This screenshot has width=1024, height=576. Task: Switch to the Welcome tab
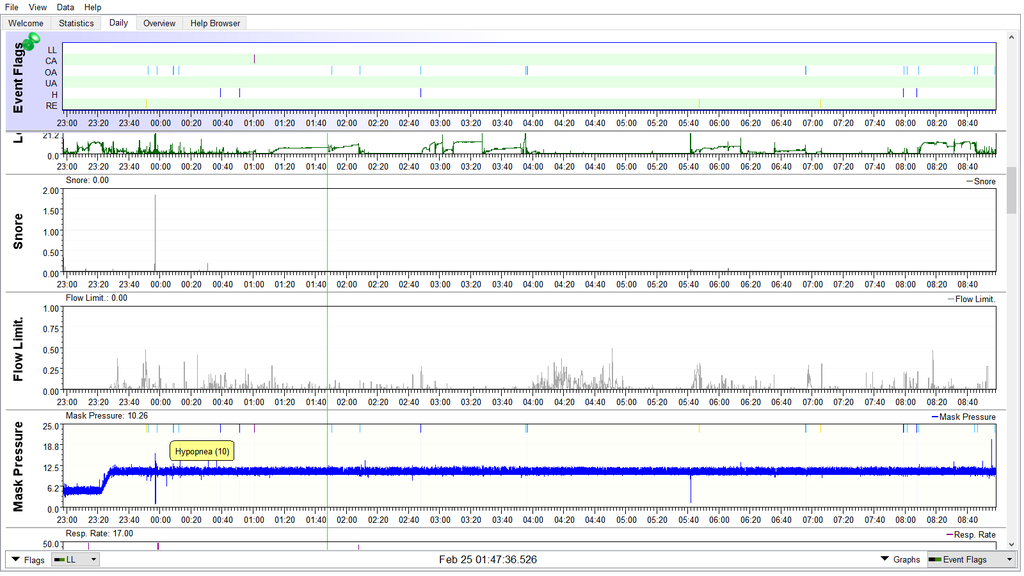point(26,23)
